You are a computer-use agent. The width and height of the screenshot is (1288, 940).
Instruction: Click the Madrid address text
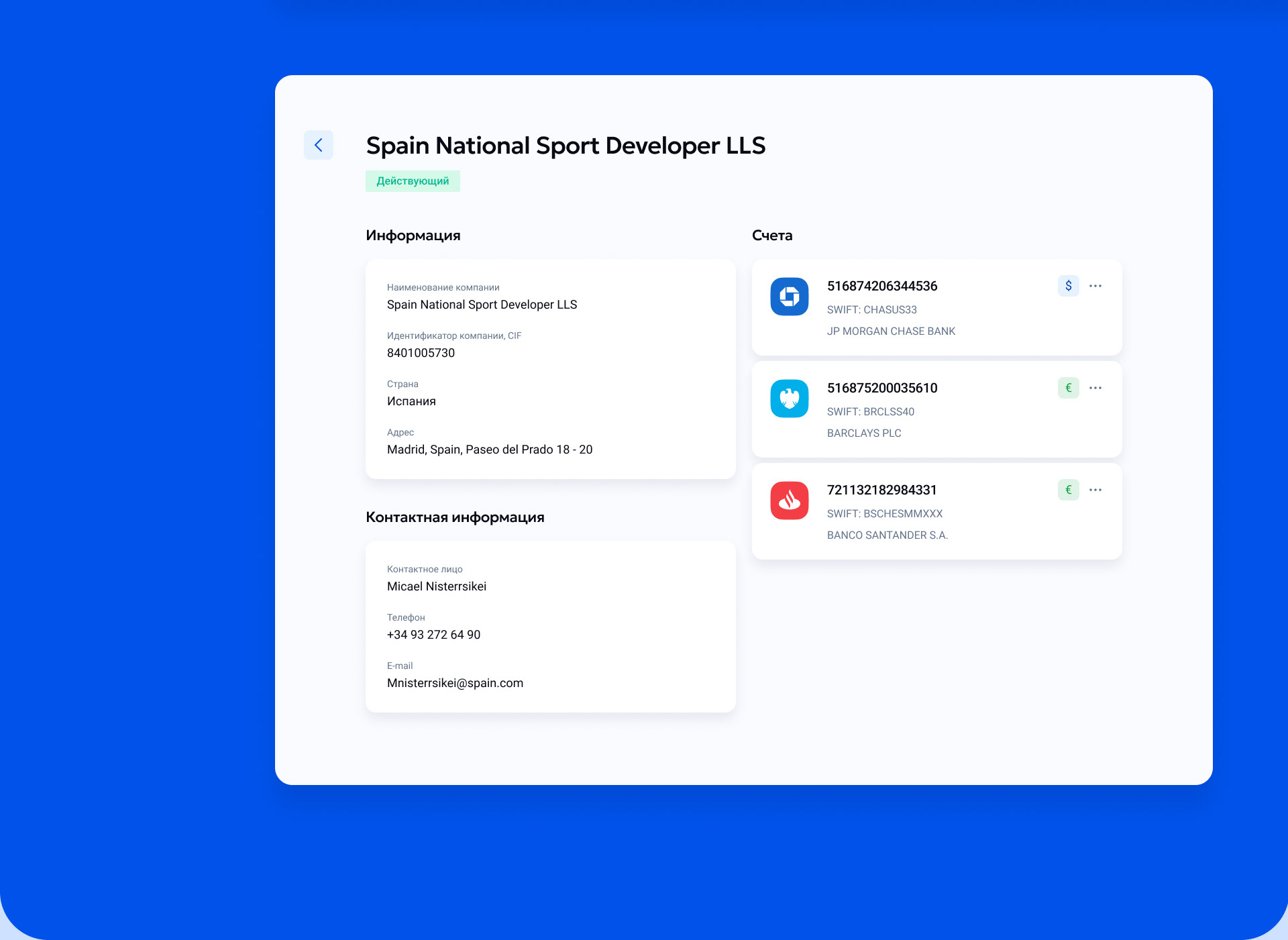click(x=489, y=450)
